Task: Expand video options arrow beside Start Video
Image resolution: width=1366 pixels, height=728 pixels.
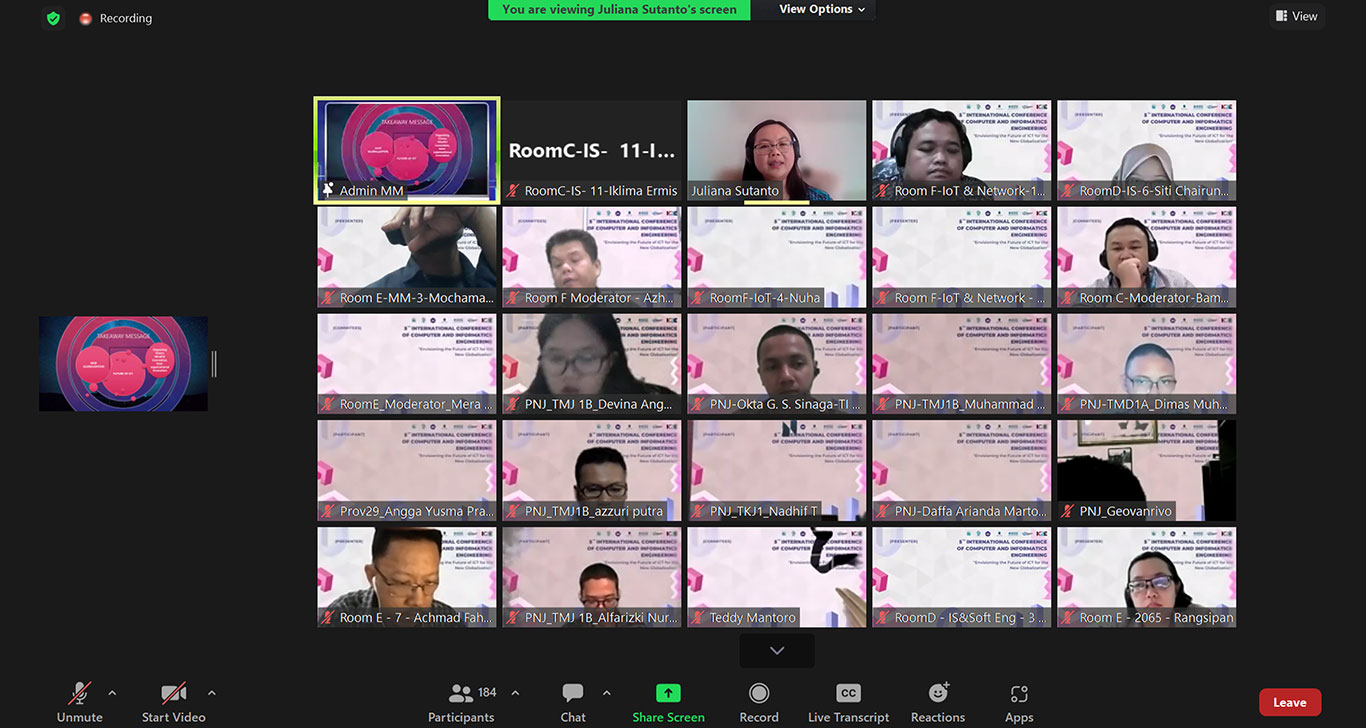Action: (x=211, y=692)
